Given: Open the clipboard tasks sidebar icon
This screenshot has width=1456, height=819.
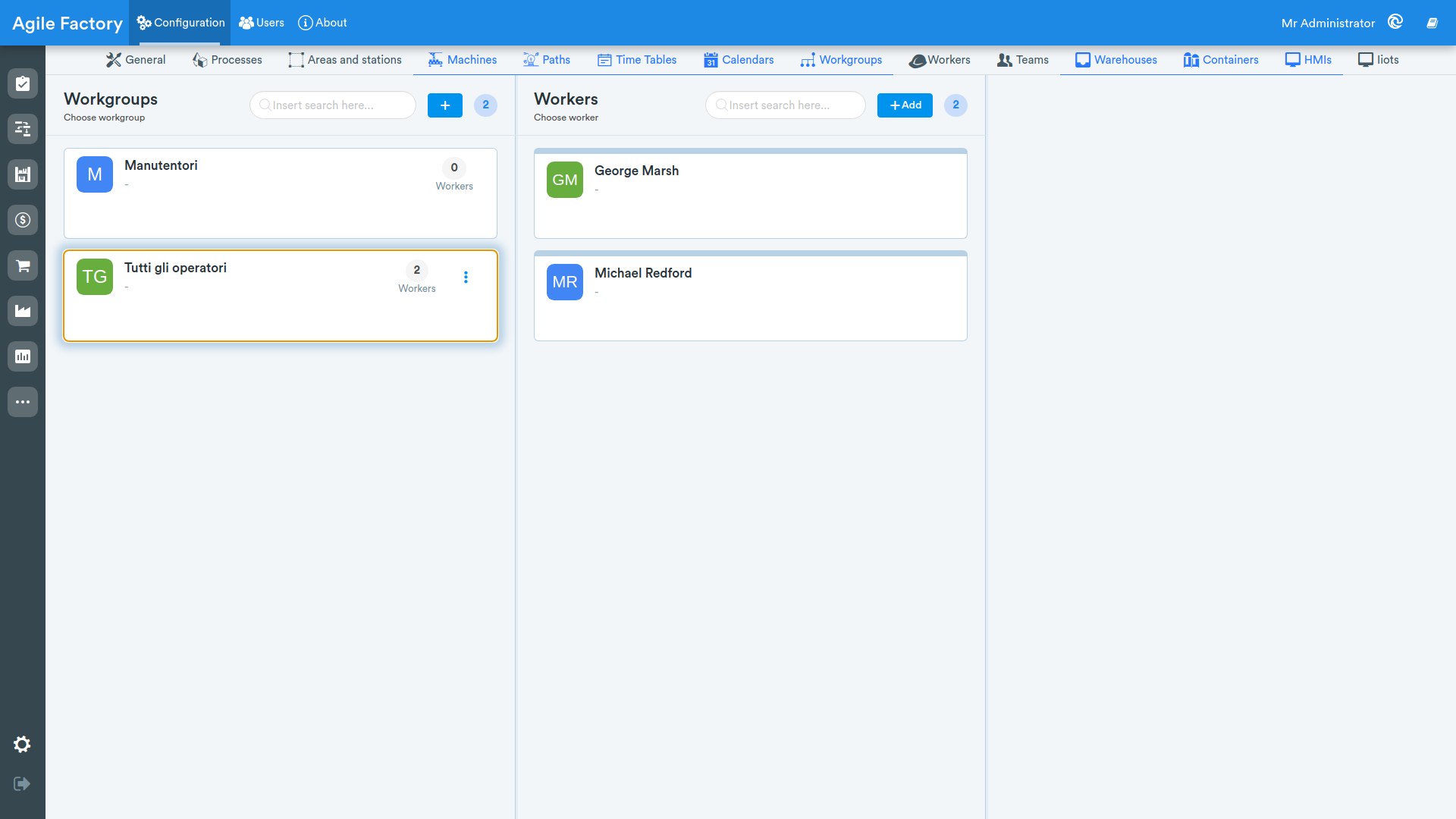Looking at the screenshot, I should tap(23, 83).
